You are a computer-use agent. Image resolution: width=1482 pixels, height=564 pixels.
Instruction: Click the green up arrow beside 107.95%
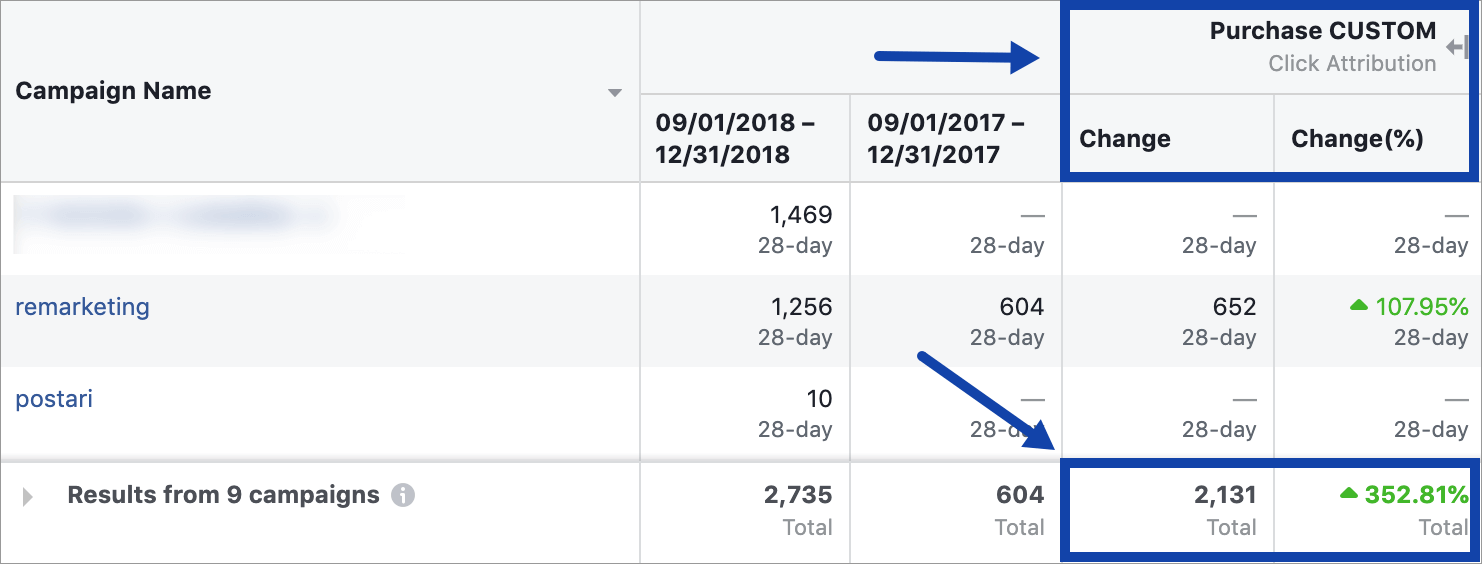1358,306
